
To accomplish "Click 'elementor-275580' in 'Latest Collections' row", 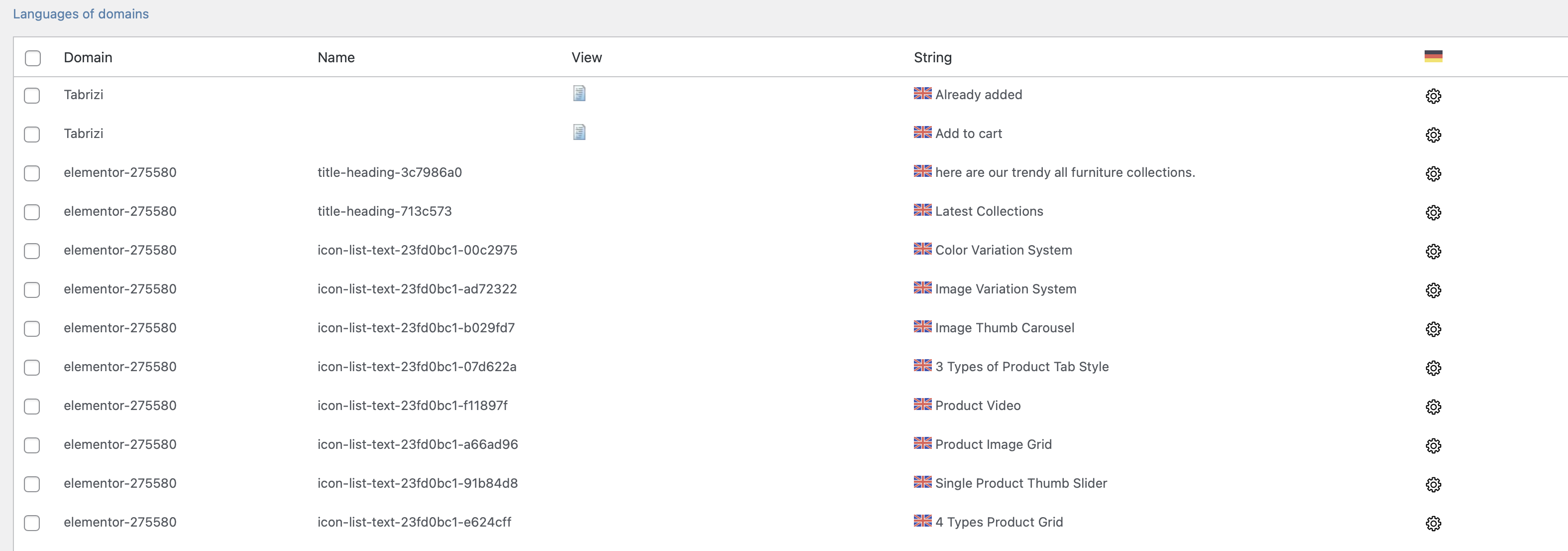I will coord(120,212).
